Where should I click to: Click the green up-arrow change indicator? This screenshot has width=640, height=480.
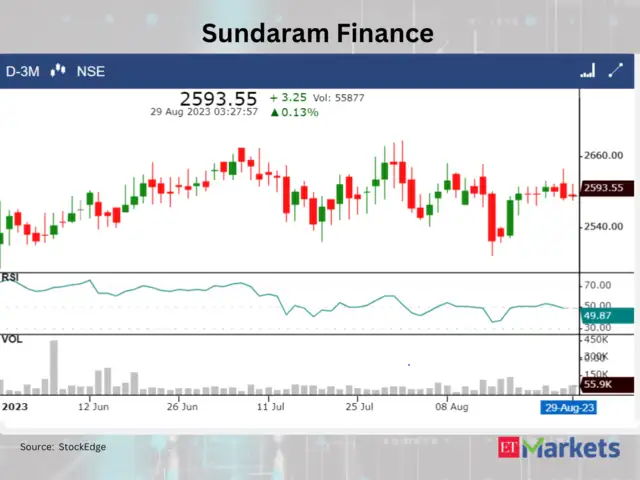point(274,113)
